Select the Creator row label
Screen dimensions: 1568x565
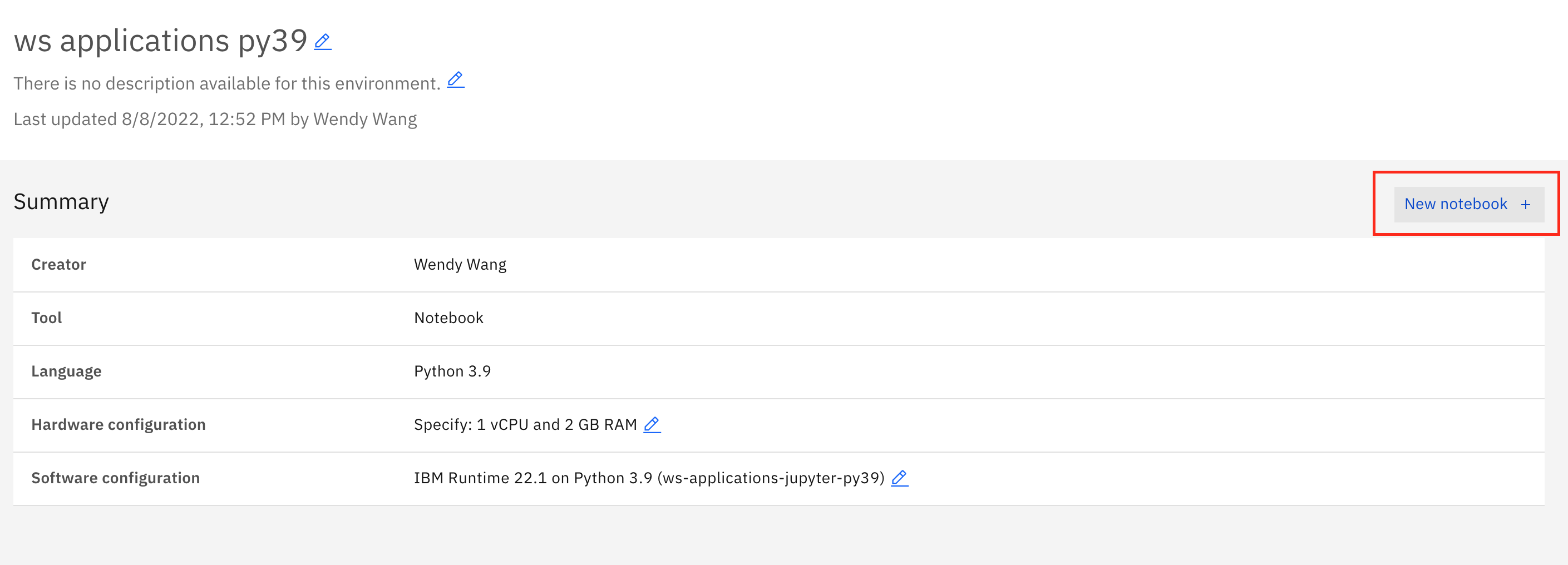[x=59, y=265]
